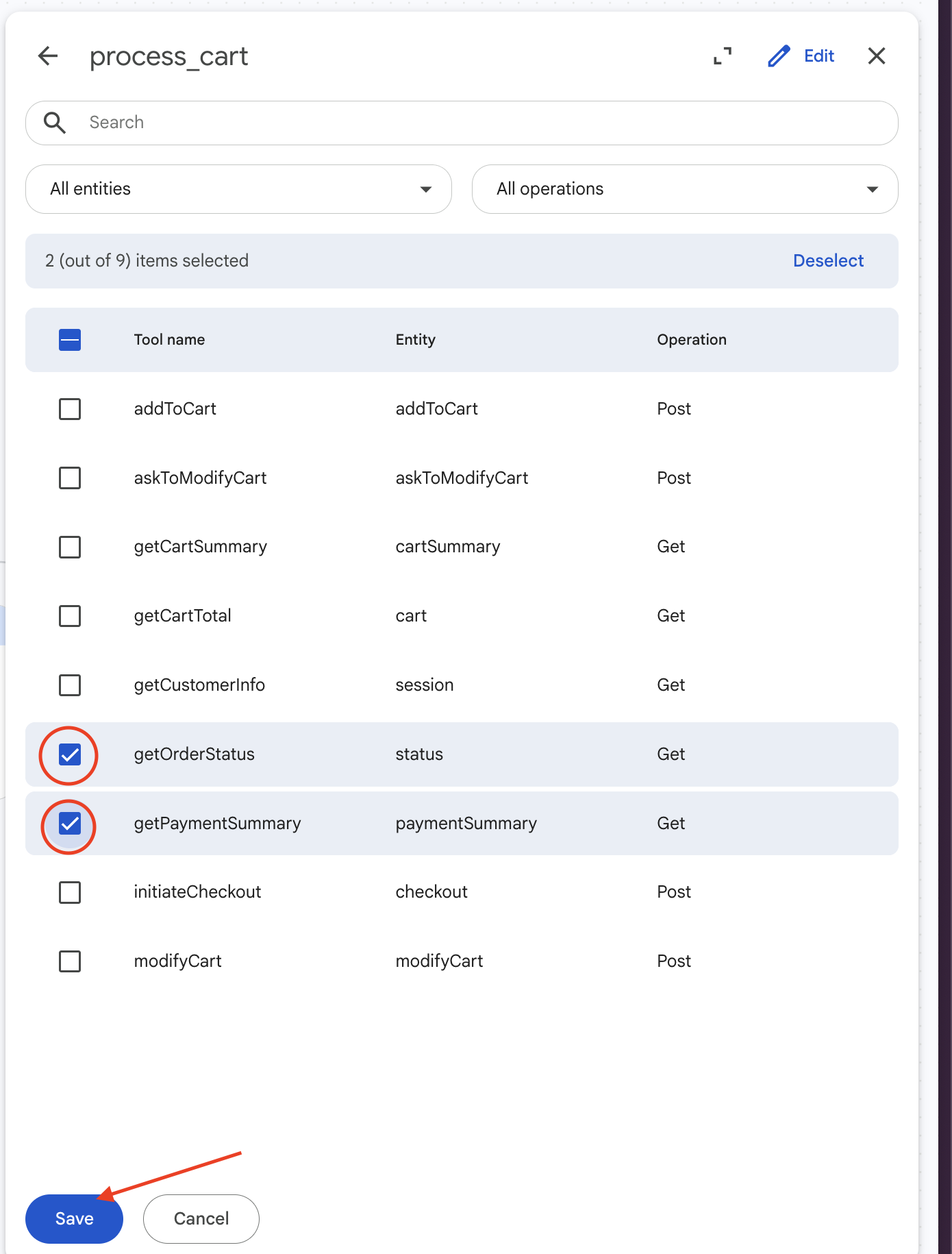Focus the Search input field

(462, 123)
